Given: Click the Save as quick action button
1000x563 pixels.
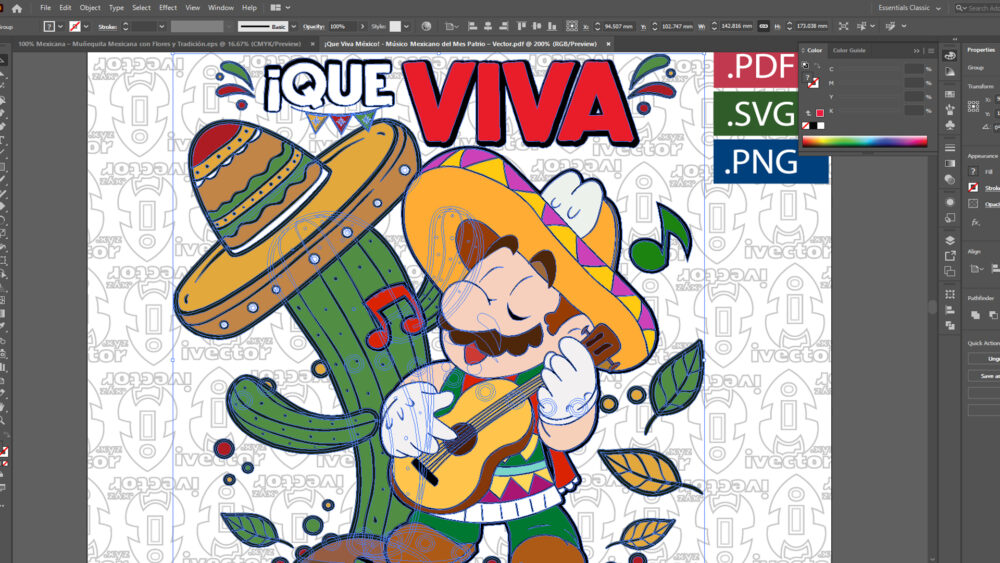Looking at the screenshot, I should coord(983,376).
